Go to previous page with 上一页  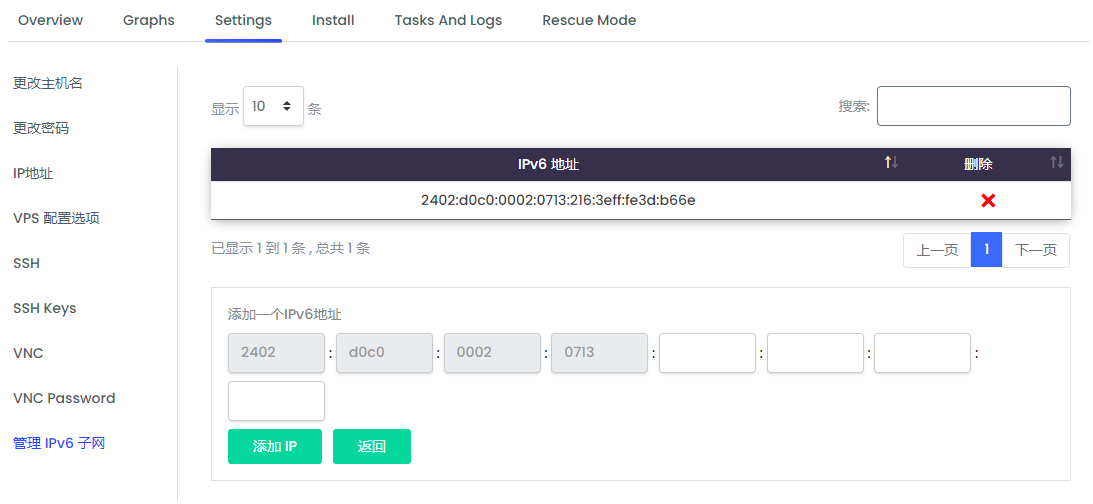[x=937, y=250]
